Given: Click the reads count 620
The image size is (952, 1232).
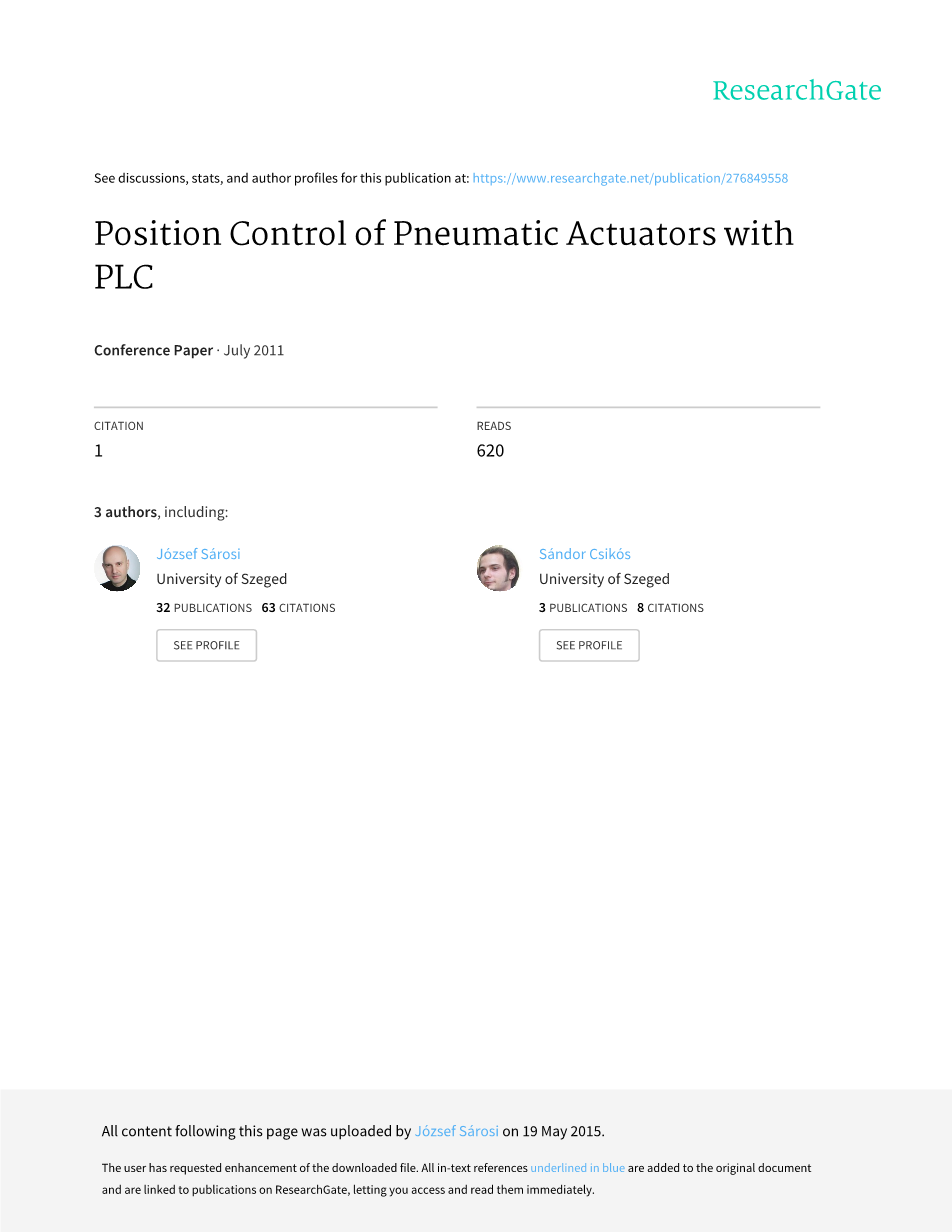Looking at the screenshot, I should click(x=490, y=451).
